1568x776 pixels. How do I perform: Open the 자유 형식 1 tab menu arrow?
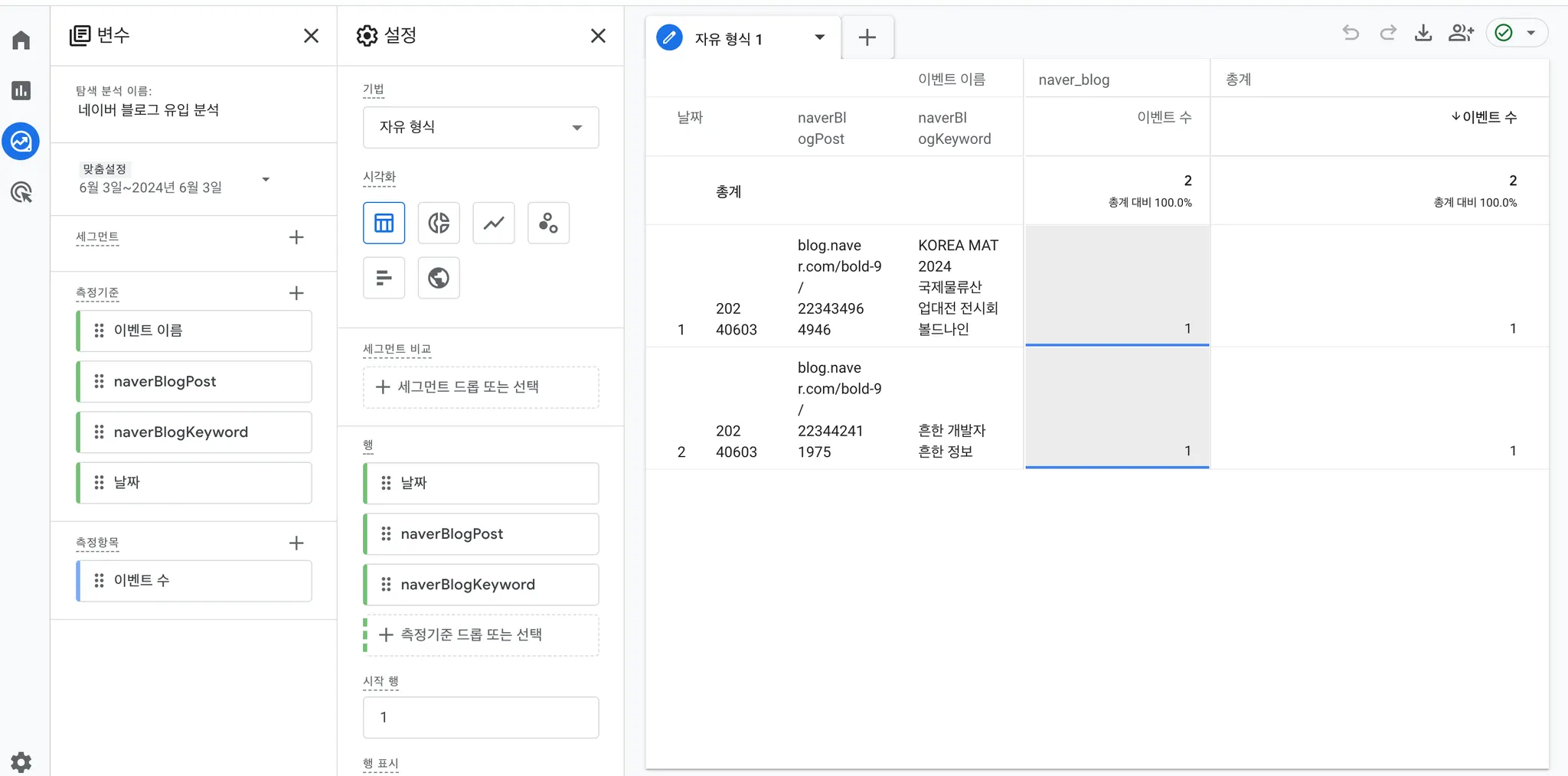pyautogui.click(x=819, y=37)
